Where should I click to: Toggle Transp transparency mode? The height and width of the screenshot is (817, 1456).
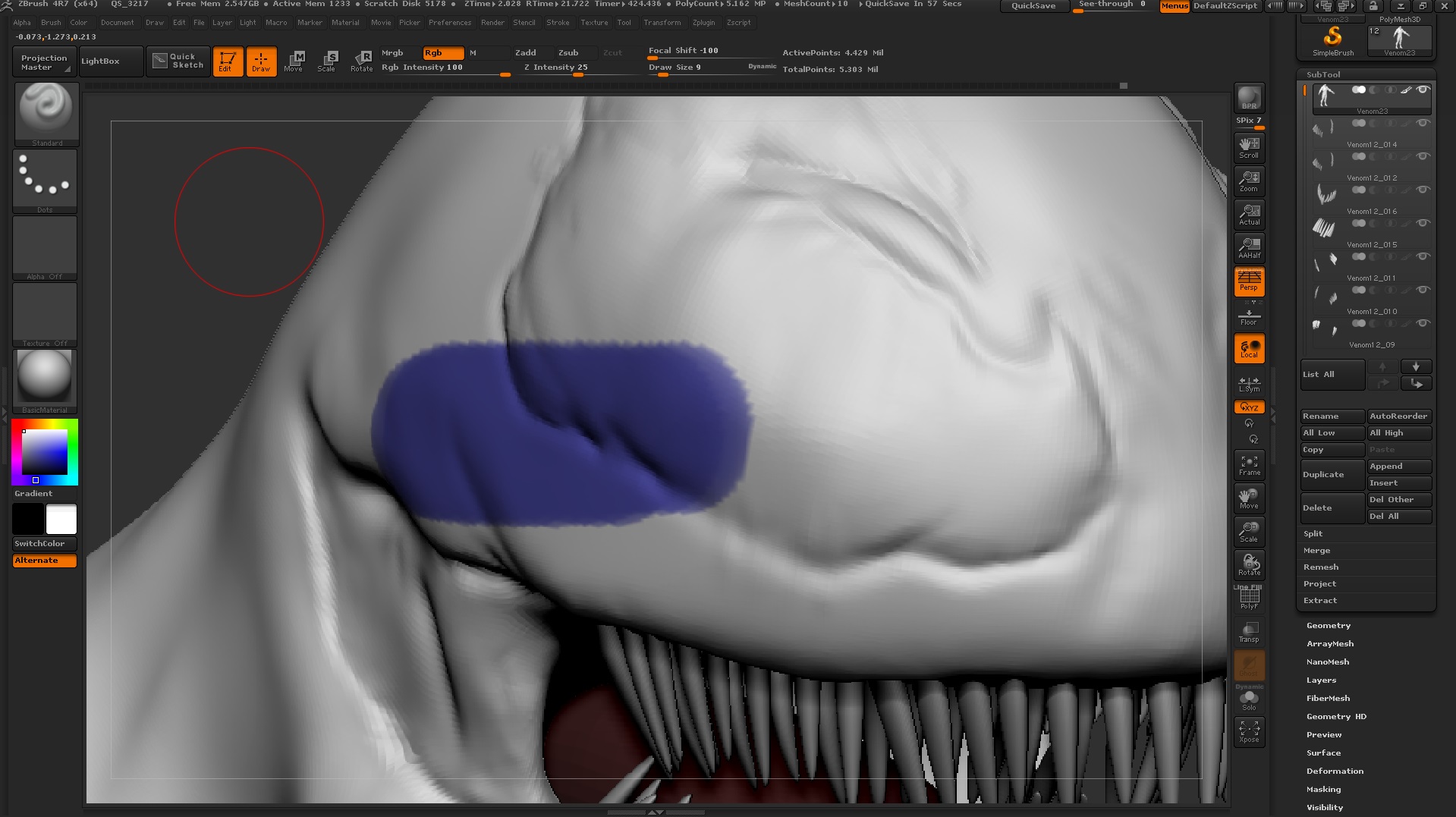tap(1249, 632)
